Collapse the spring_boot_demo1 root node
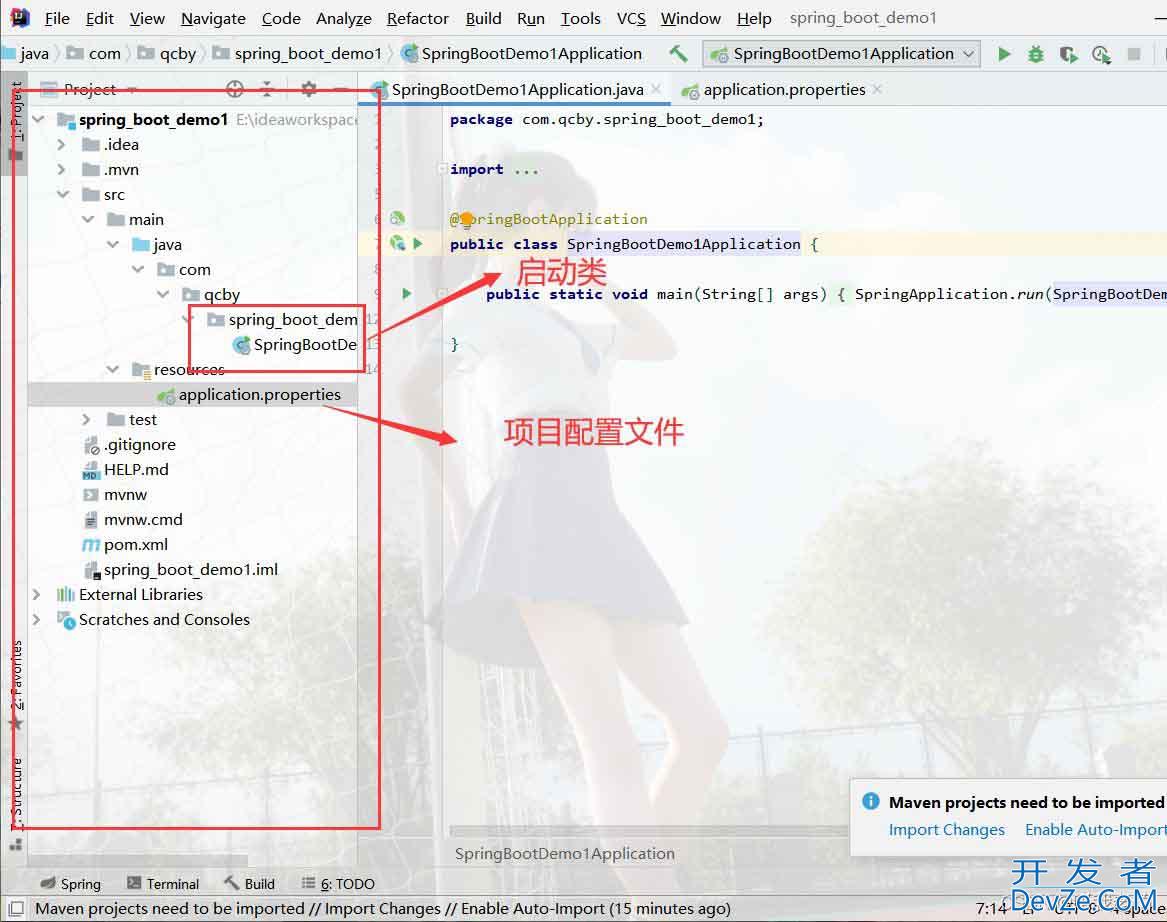Screen dimensions: 1167x922 pos(39,119)
